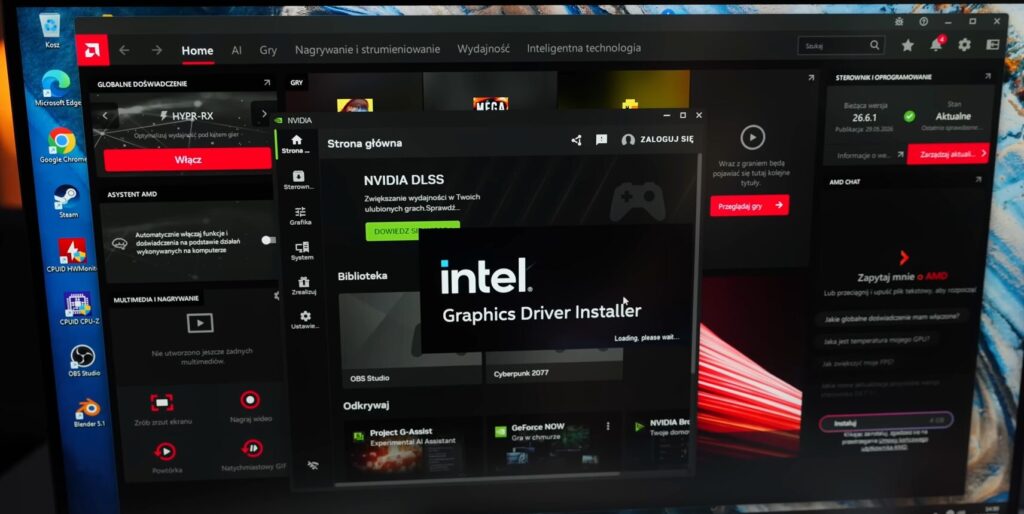Click the NVIDIA bottom-left overlay status icon
The width and height of the screenshot is (1024, 514).
[313, 466]
